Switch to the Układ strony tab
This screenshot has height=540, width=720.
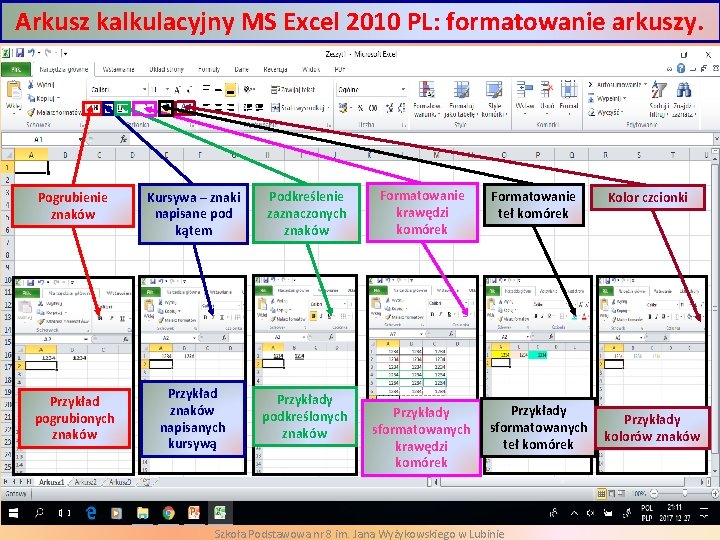(166, 69)
